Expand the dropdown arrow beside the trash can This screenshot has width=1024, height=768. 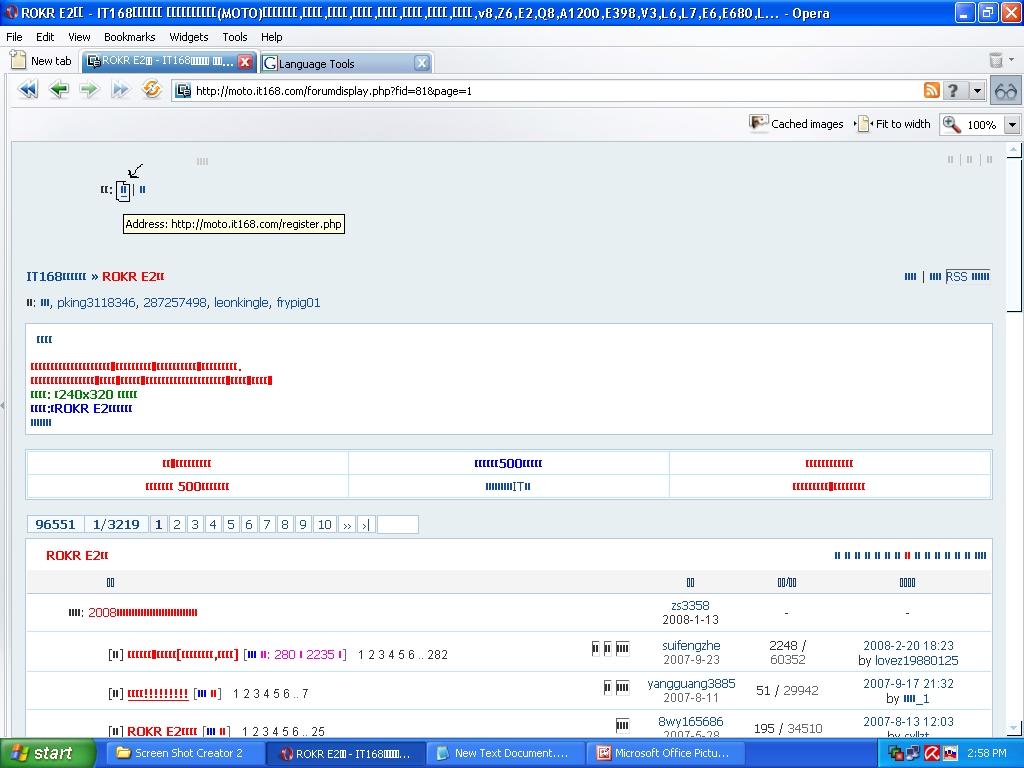pos(1012,59)
